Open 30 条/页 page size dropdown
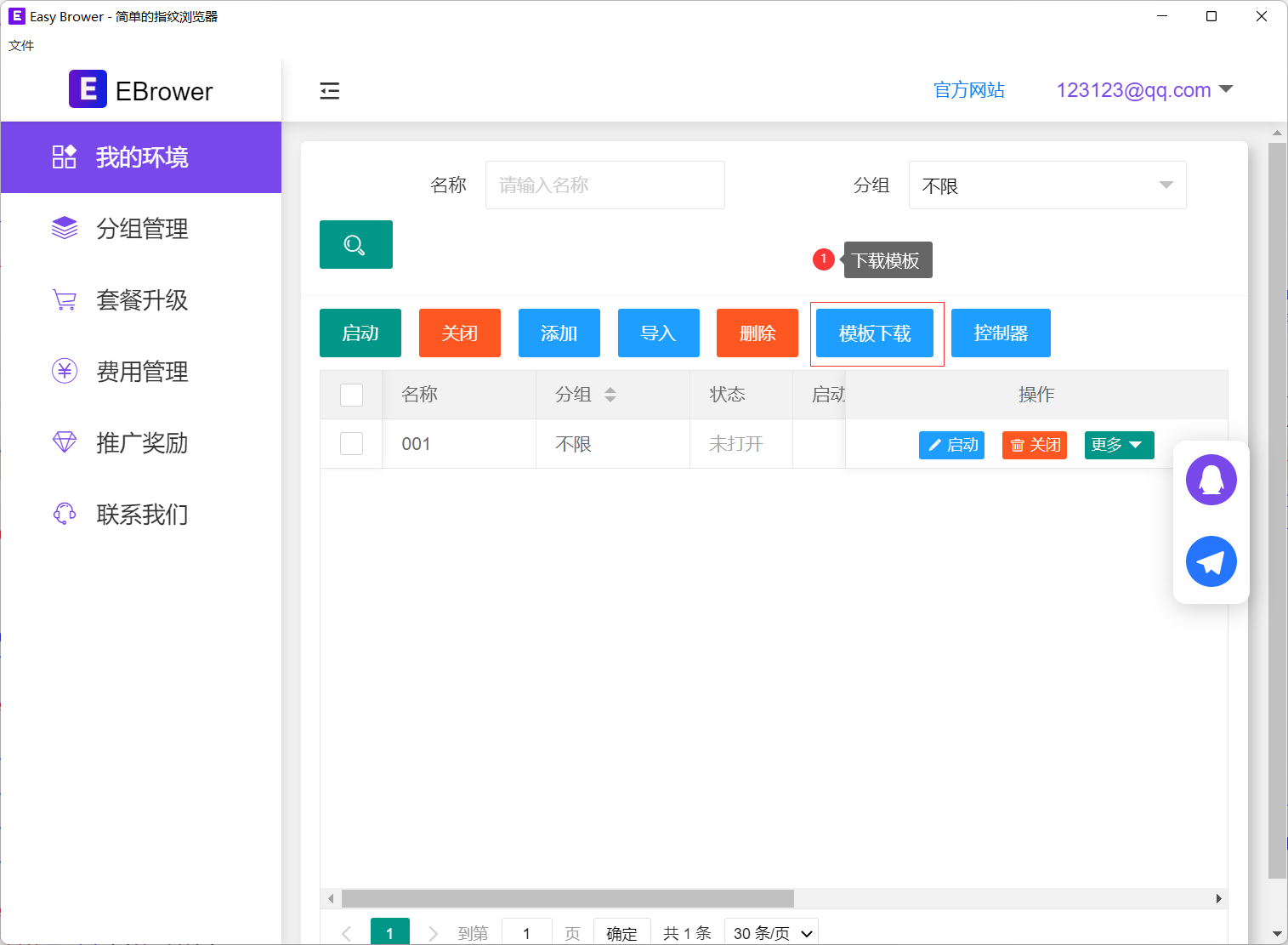The height and width of the screenshot is (945, 1288). (x=771, y=933)
